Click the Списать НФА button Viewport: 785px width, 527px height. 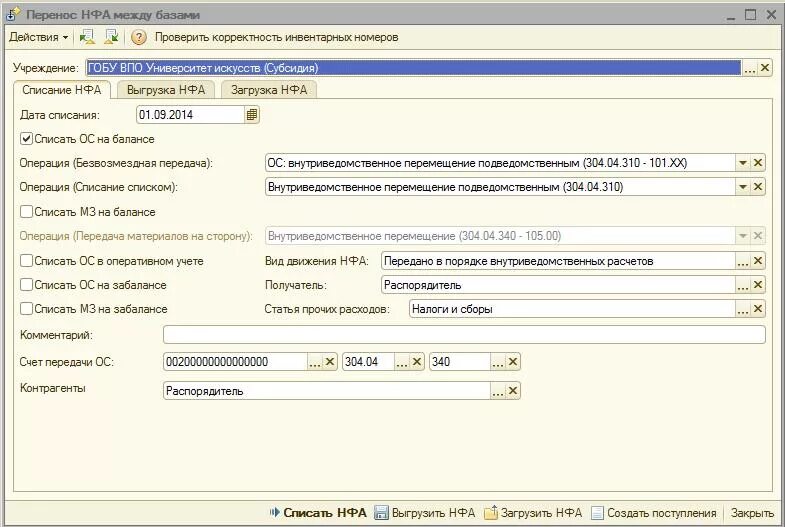pos(318,512)
